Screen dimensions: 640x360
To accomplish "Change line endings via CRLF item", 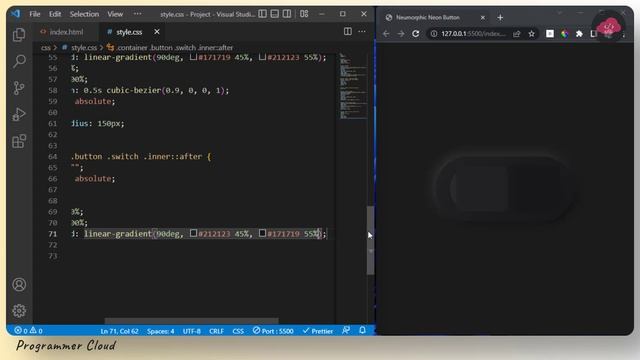I will point(216,331).
